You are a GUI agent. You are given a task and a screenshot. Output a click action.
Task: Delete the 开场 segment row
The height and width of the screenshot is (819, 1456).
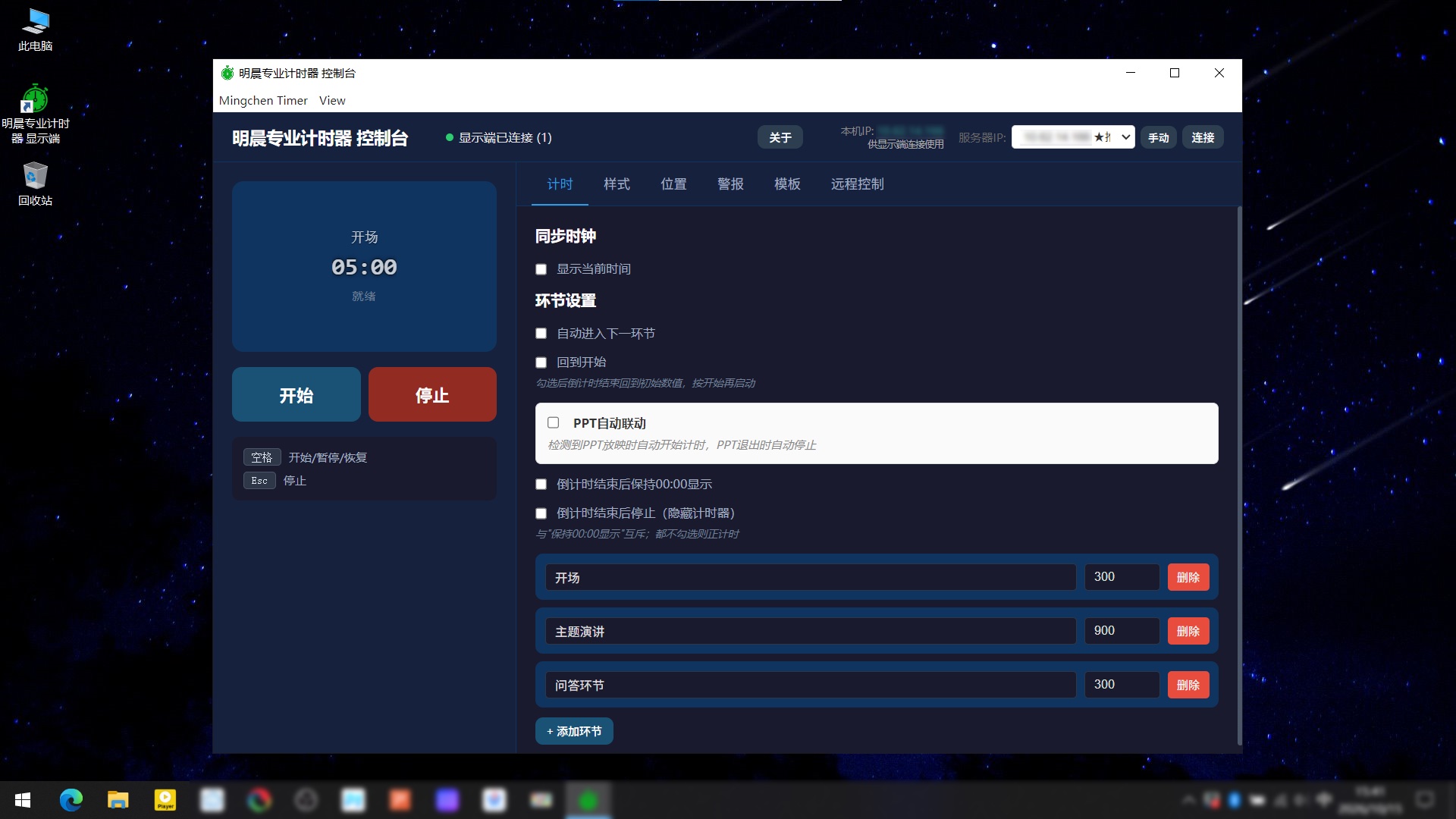1188,577
